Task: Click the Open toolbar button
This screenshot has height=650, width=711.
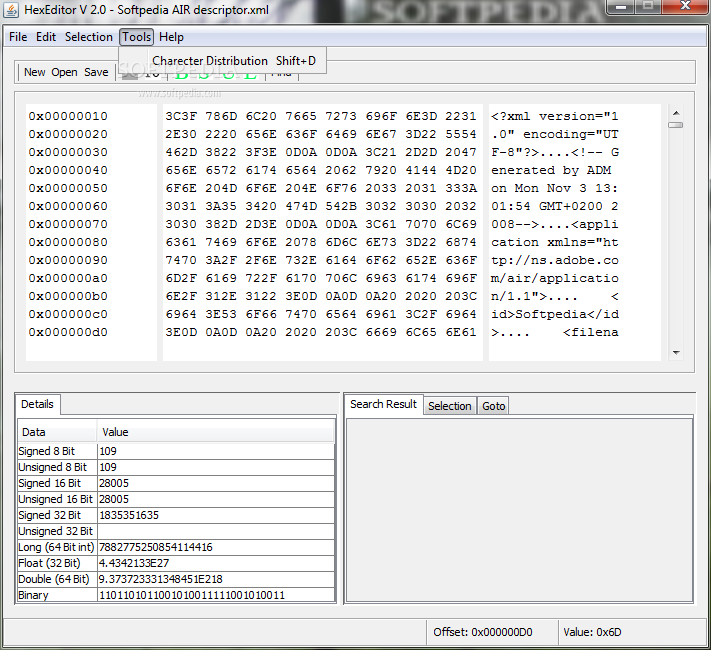Action: 64,72
